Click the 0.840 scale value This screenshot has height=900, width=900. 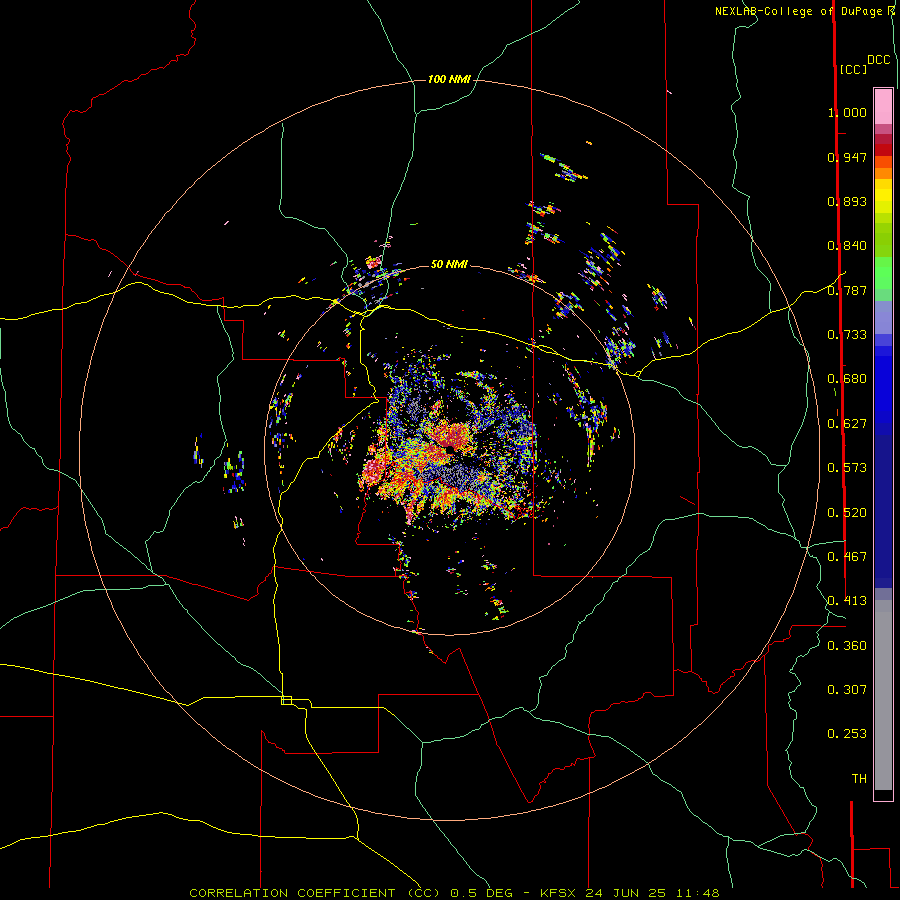[847, 246]
